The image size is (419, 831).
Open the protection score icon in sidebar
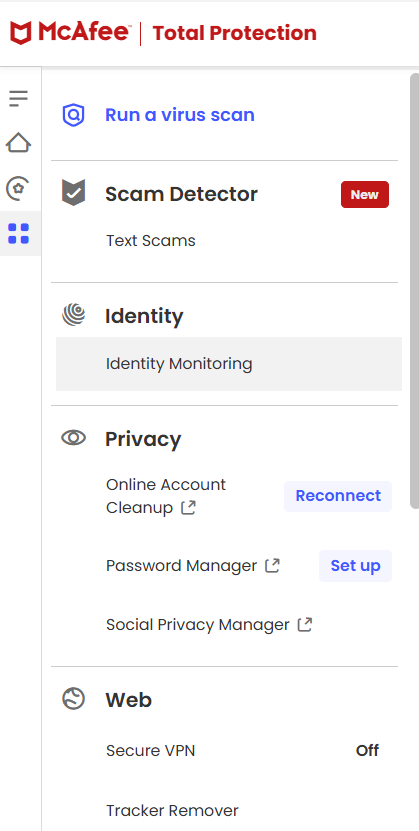click(19, 189)
